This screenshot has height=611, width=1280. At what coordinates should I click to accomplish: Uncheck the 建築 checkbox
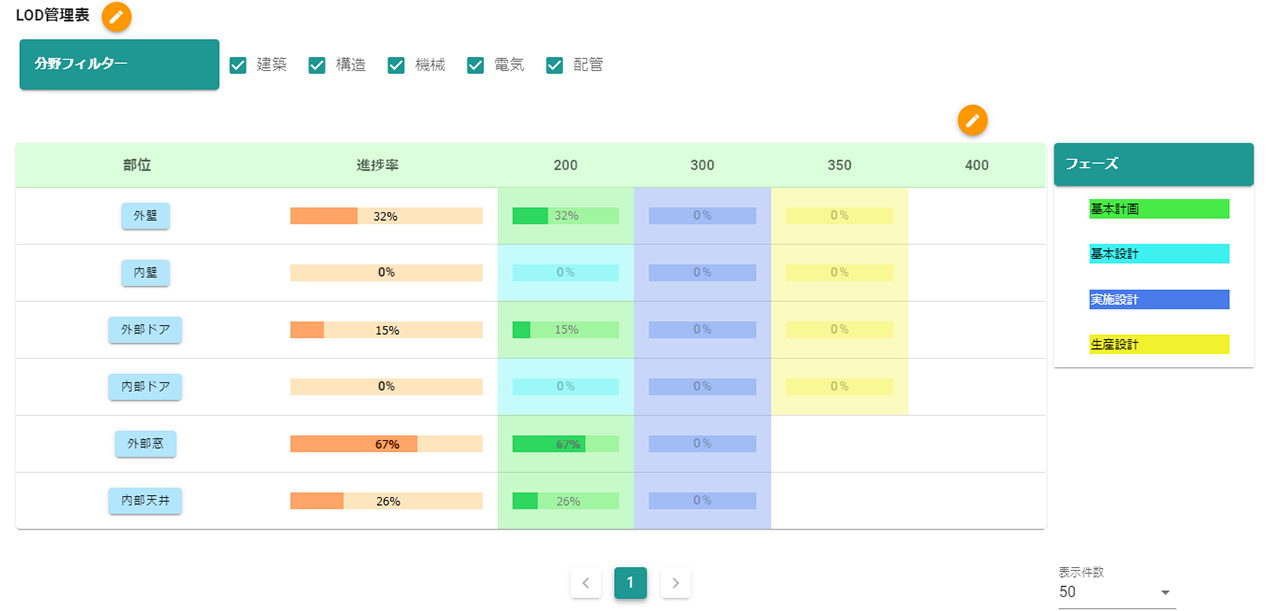tap(238, 65)
